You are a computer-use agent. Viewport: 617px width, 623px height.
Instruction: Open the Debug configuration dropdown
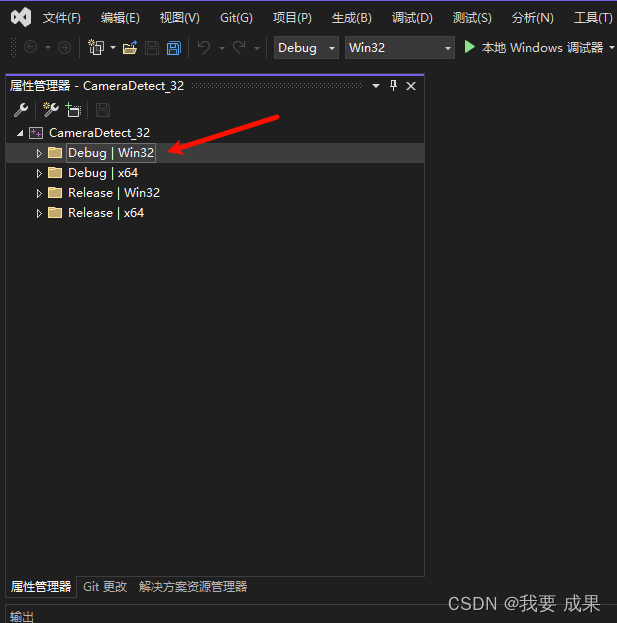coord(307,48)
